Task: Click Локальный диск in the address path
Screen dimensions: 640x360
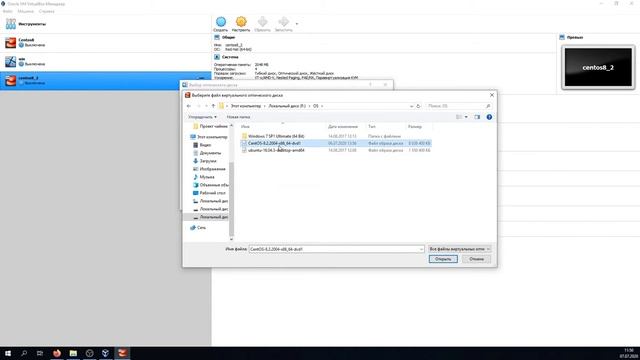Action: click(287, 106)
